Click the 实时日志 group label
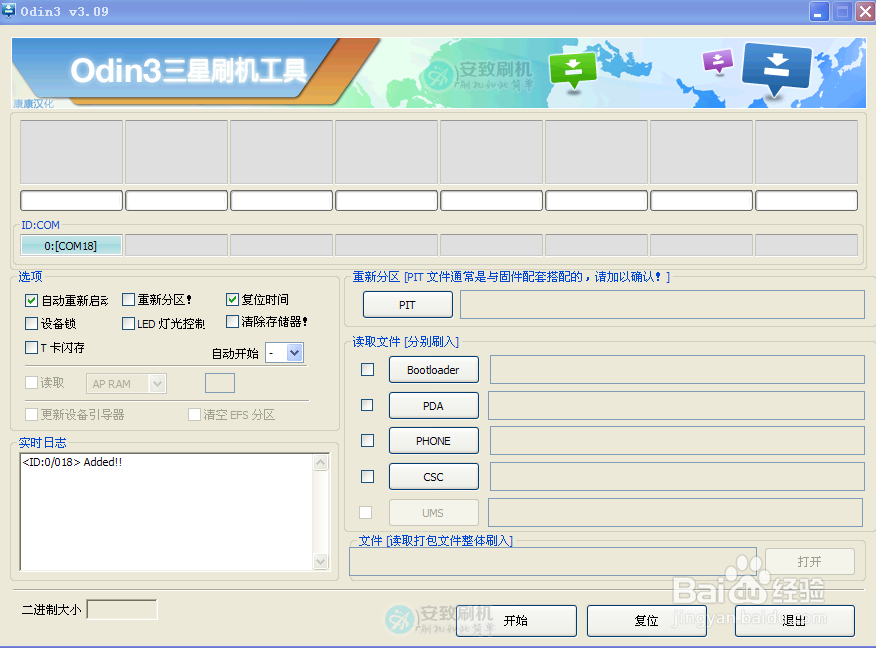This screenshot has height=648, width=876. 42,443
